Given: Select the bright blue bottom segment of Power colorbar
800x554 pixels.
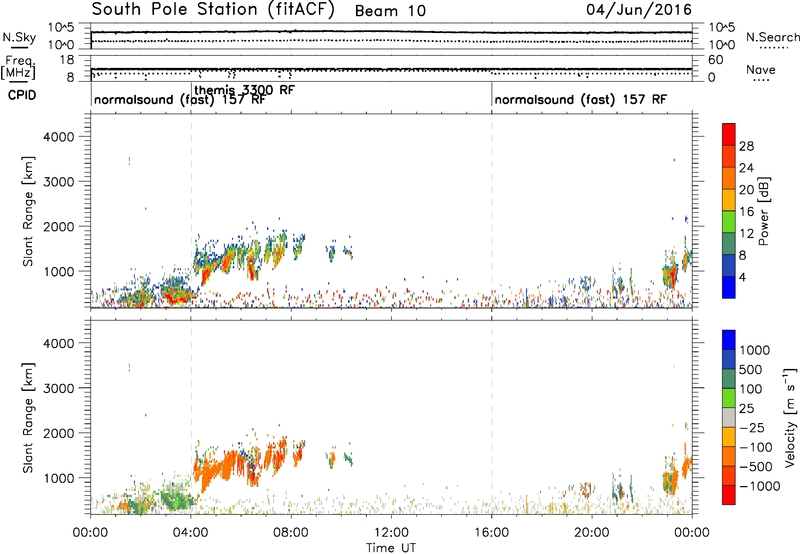Looking at the screenshot, I should tap(729, 287).
